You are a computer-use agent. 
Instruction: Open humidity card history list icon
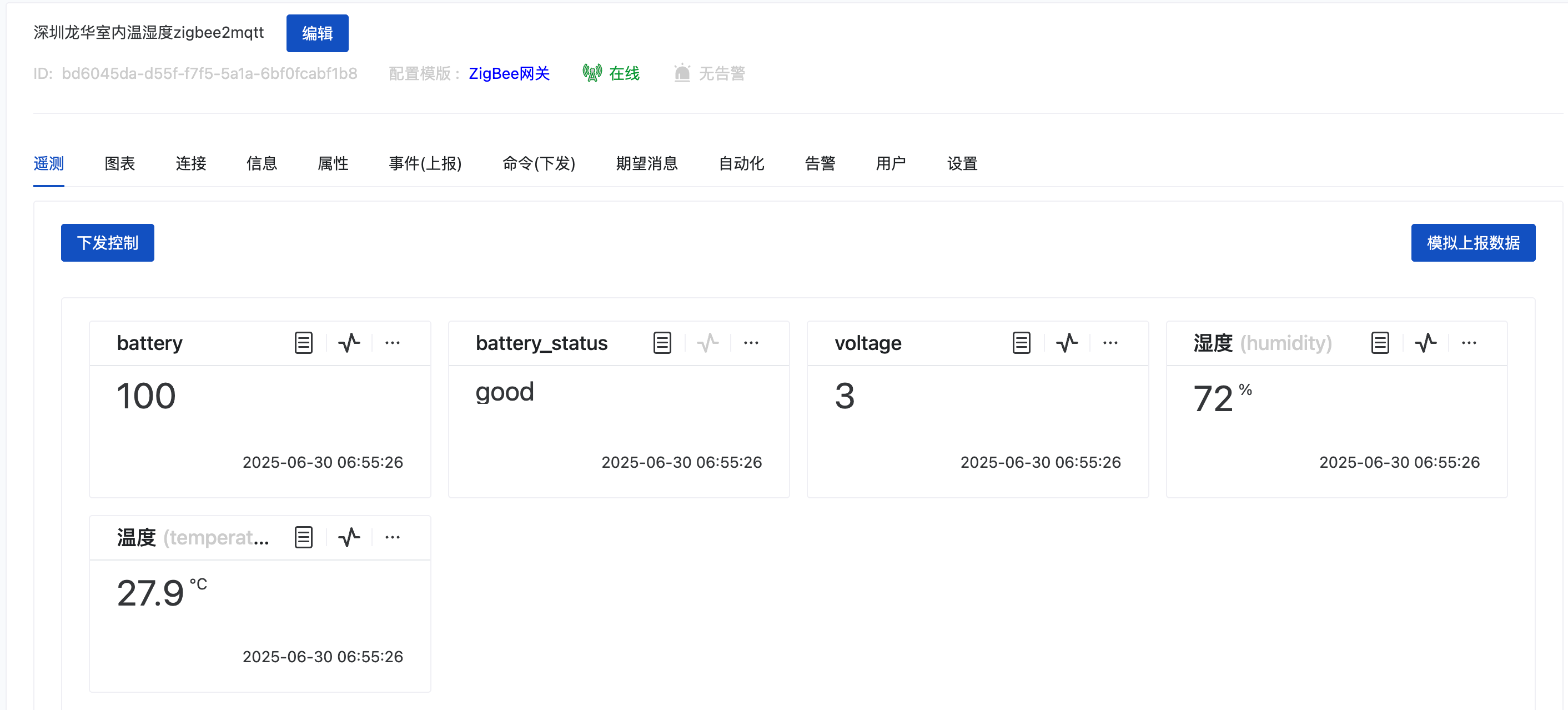[1380, 343]
